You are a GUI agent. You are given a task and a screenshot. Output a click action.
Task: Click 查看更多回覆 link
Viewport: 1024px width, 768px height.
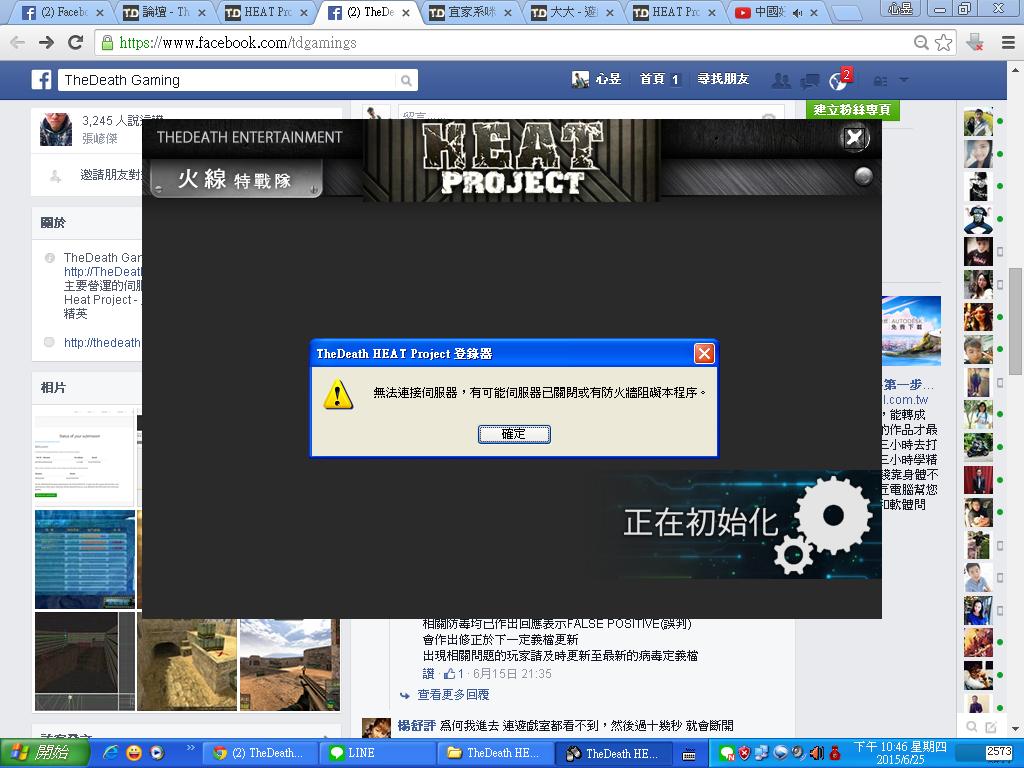point(453,695)
